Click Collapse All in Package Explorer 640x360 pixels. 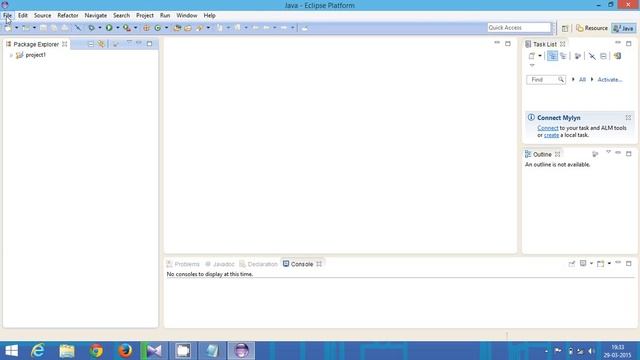(91, 44)
